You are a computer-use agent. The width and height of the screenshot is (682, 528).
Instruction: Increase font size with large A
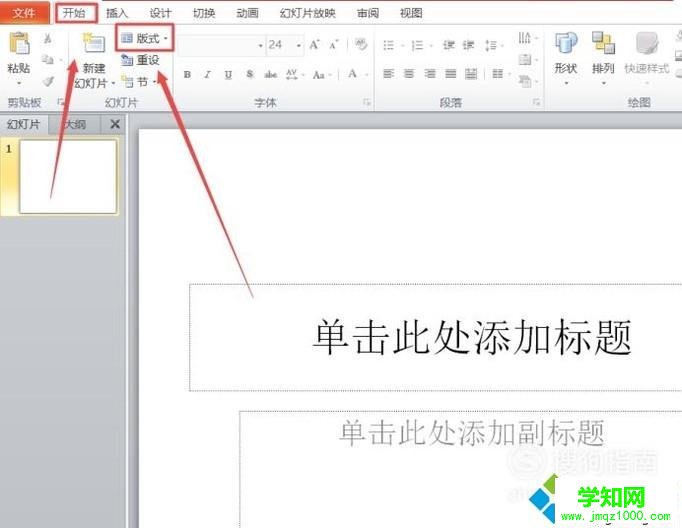tap(314, 45)
